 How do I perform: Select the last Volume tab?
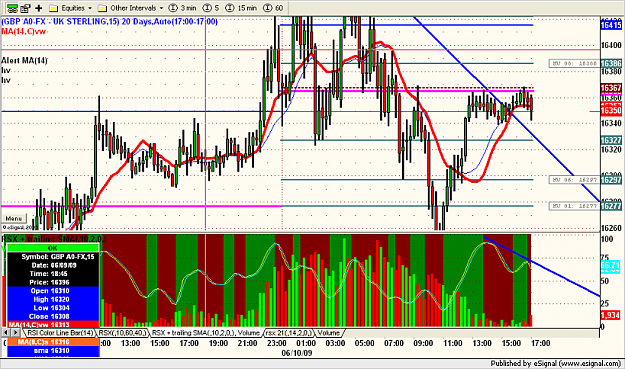328,333
